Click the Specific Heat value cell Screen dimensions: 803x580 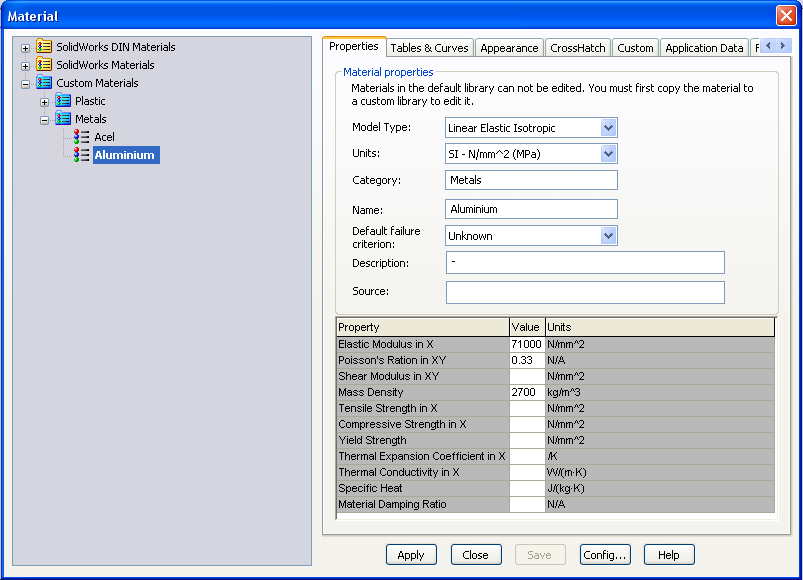point(527,488)
